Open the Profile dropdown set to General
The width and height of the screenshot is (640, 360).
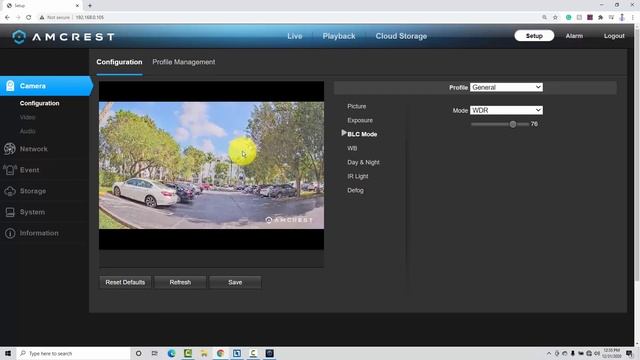tap(506, 87)
